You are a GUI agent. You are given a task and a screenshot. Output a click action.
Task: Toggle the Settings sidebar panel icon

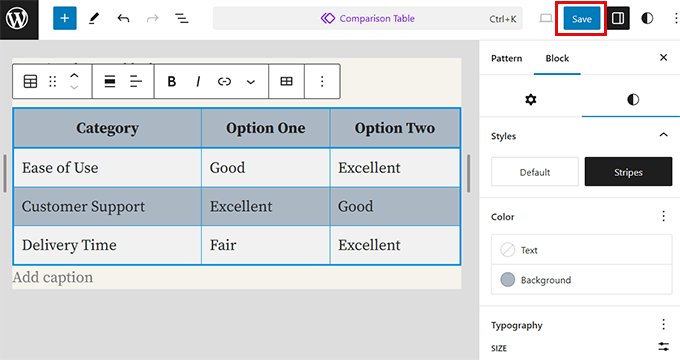(618, 18)
